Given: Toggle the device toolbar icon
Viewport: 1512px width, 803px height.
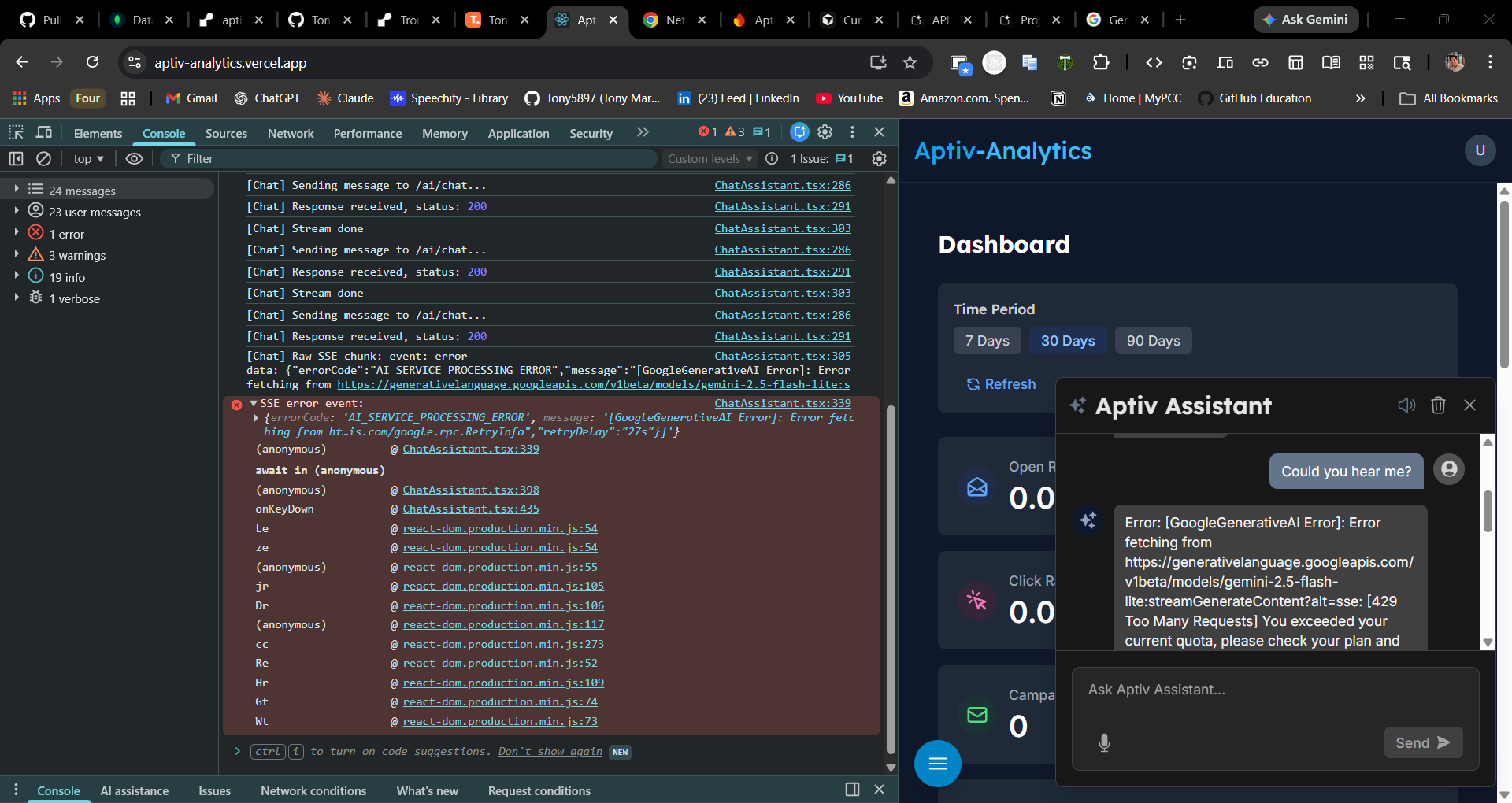Looking at the screenshot, I should (x=44, y=132).
